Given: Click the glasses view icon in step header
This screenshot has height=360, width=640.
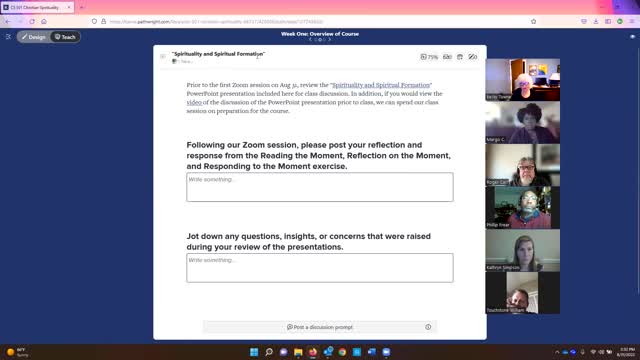Looking at the screenshot, I should [x=447, y=57].
